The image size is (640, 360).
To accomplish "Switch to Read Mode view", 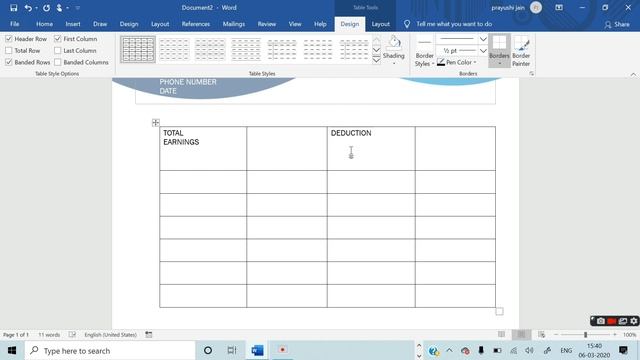I will [502, 335].
